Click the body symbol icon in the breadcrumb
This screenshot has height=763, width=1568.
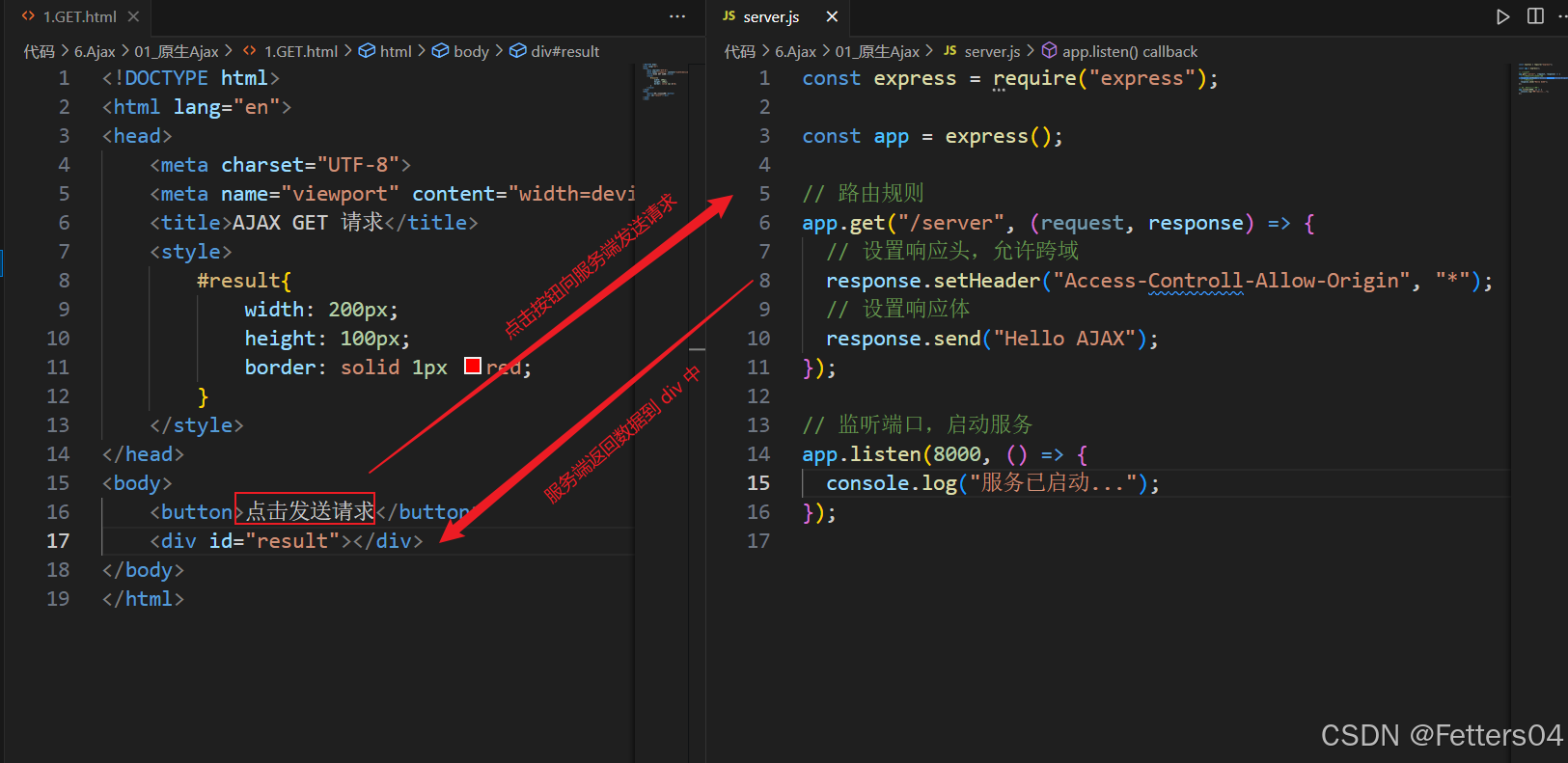point(440,51)
